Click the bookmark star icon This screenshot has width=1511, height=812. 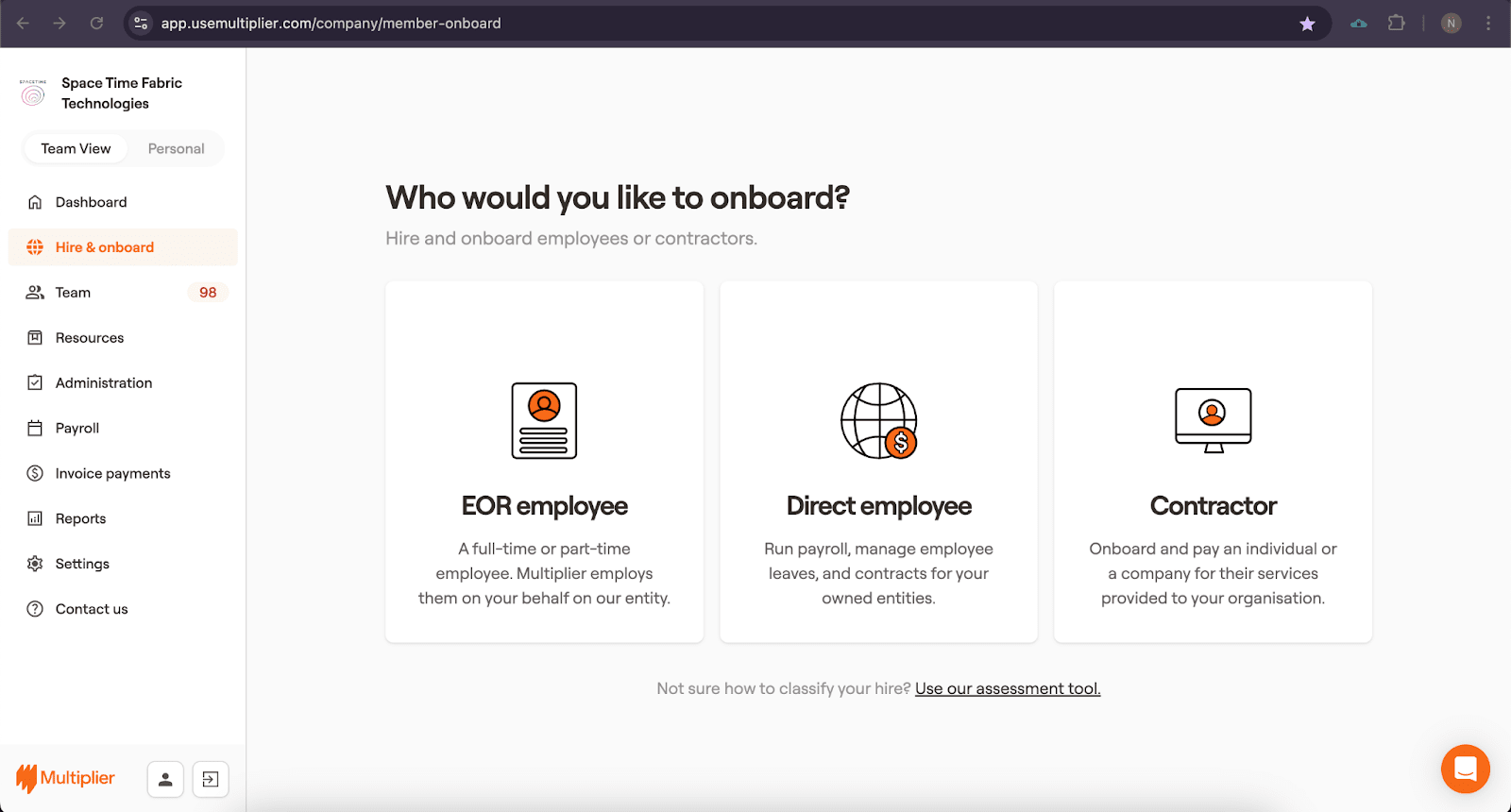(1307, 24)
